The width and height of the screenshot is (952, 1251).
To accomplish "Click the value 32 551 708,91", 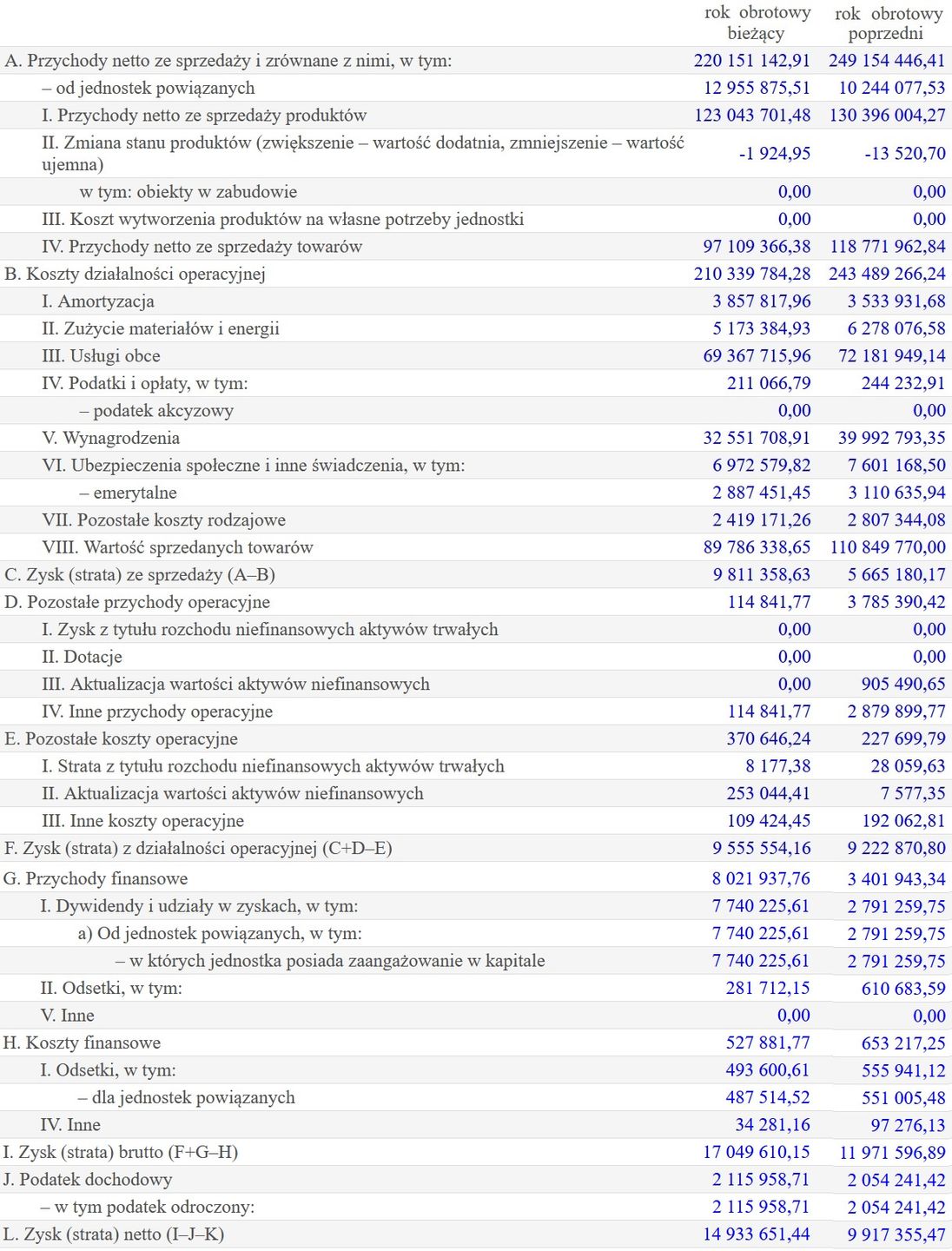I will click(757, 438).
